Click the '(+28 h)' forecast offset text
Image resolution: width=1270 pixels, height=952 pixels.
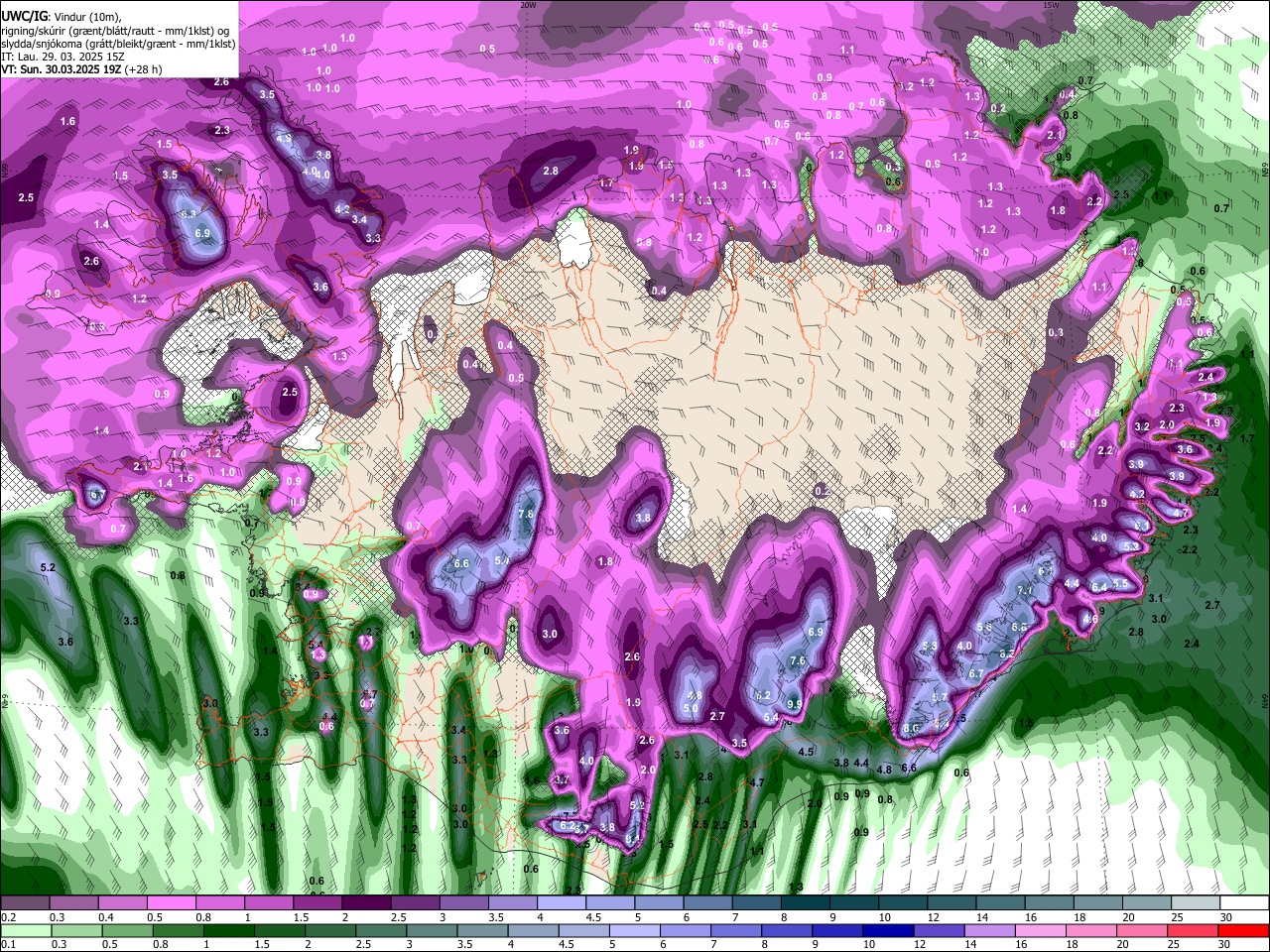143,69
